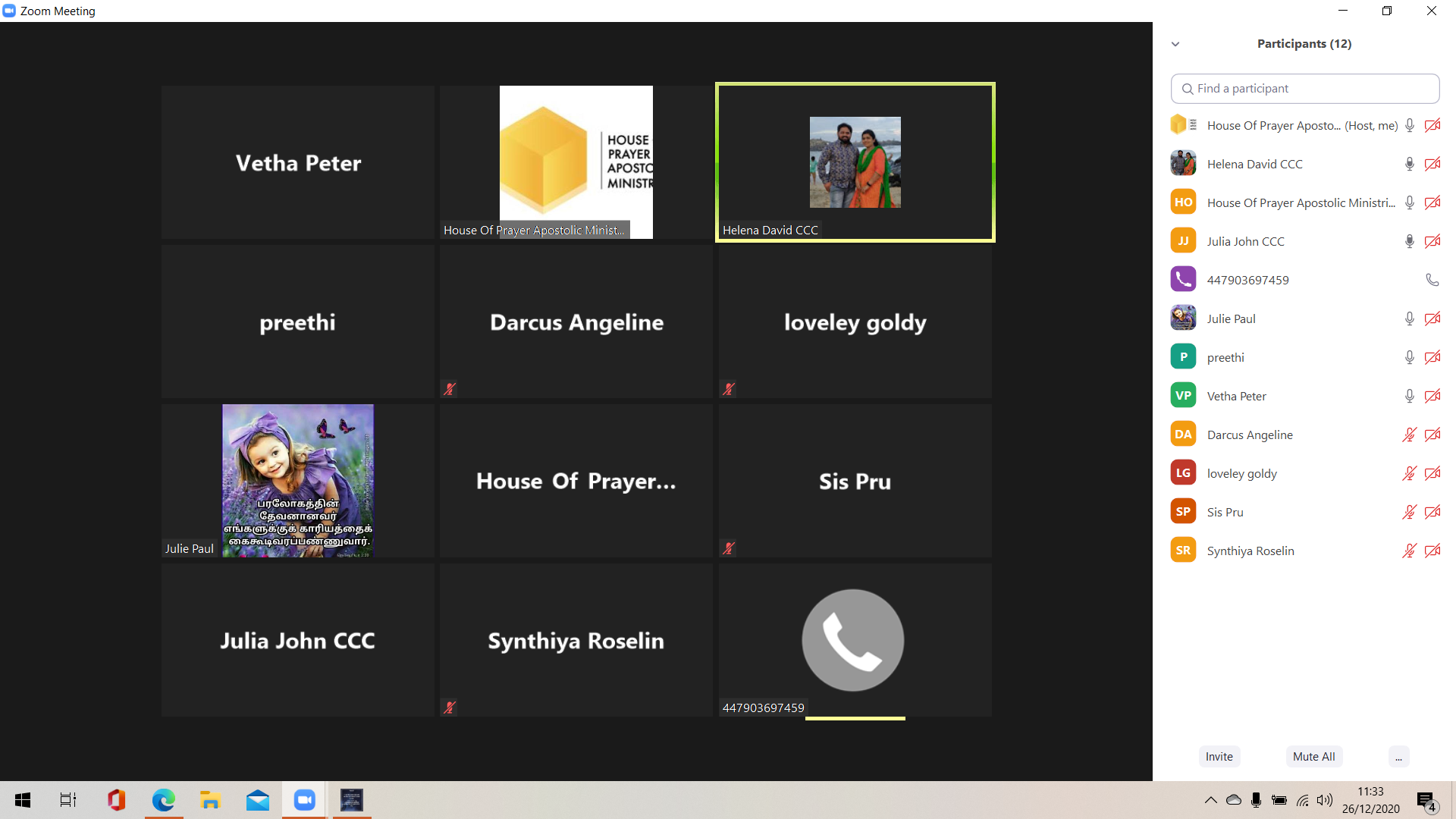
Task: Click the phone icon for 447903697459
Action: tap(1432, 280)
